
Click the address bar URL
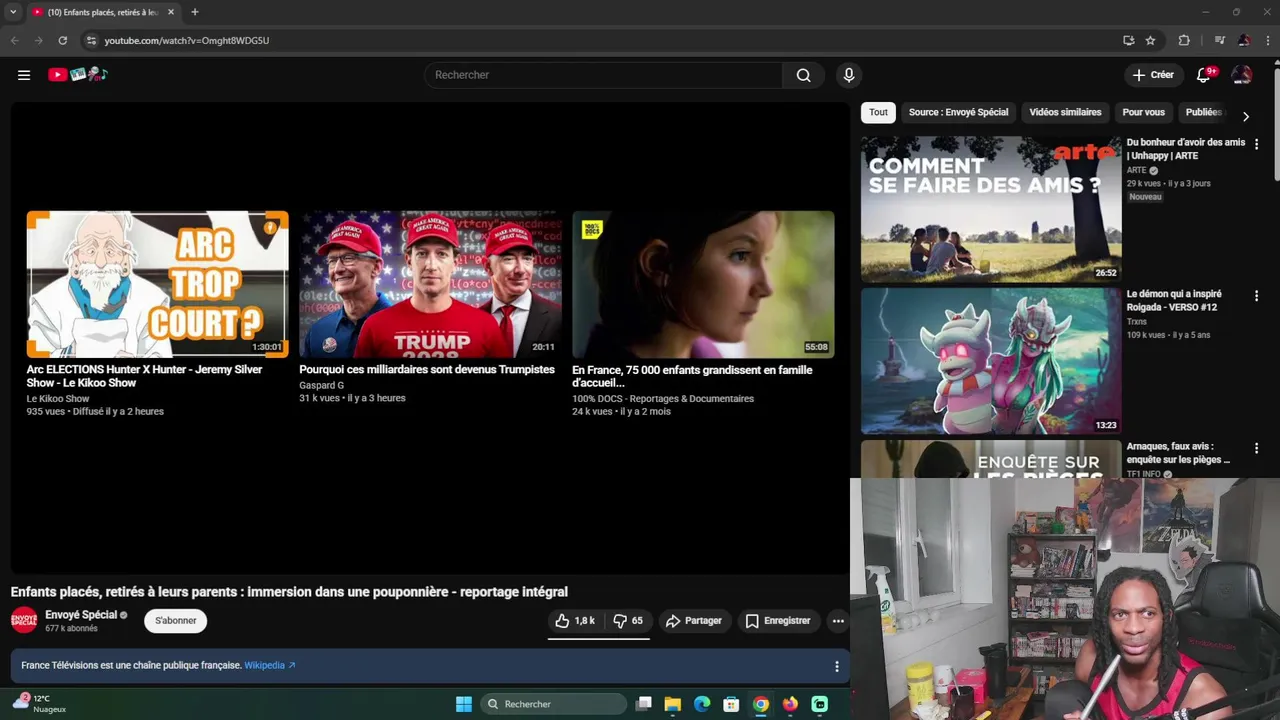tap(187, 40)
